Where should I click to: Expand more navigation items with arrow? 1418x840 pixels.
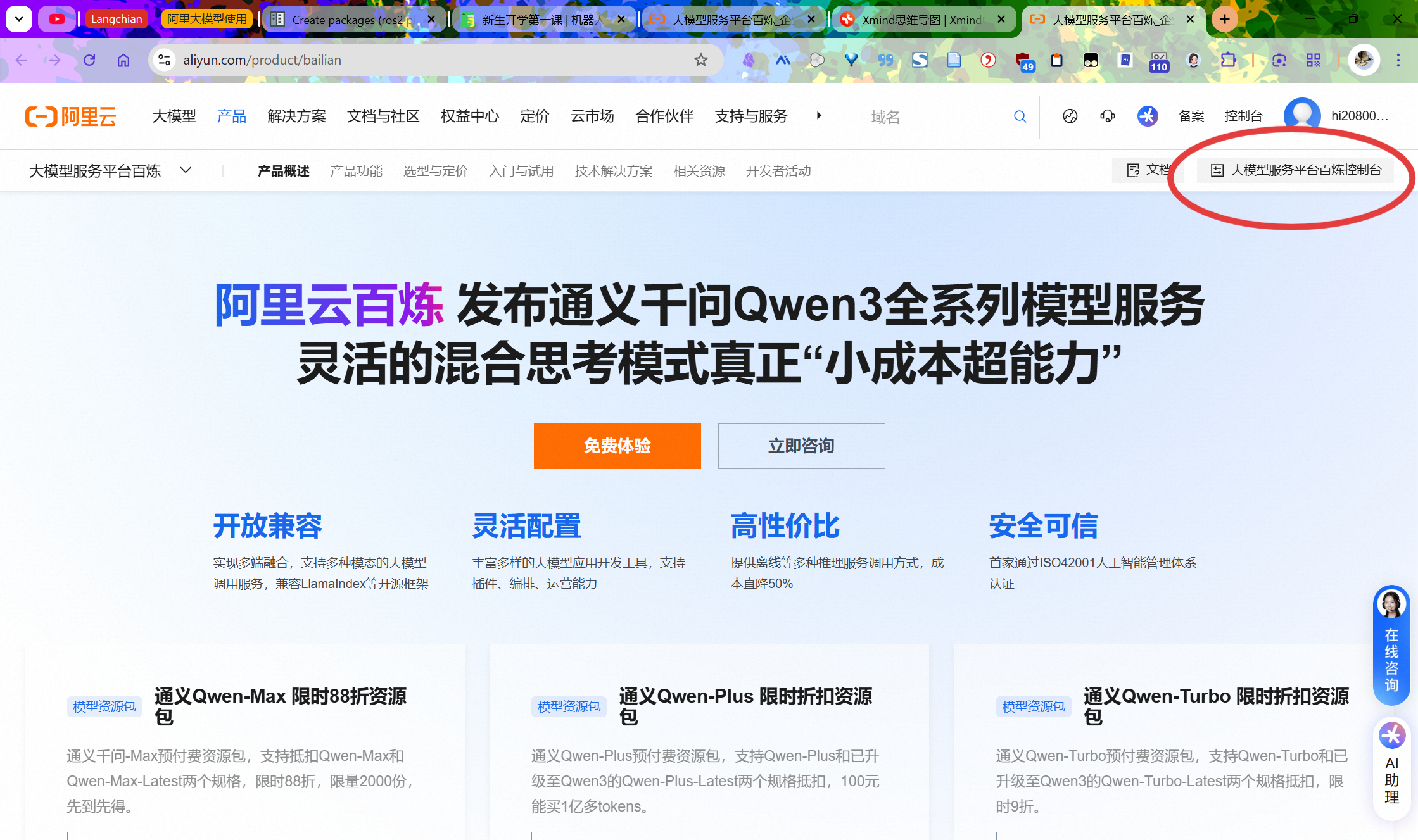coord(819,116)
